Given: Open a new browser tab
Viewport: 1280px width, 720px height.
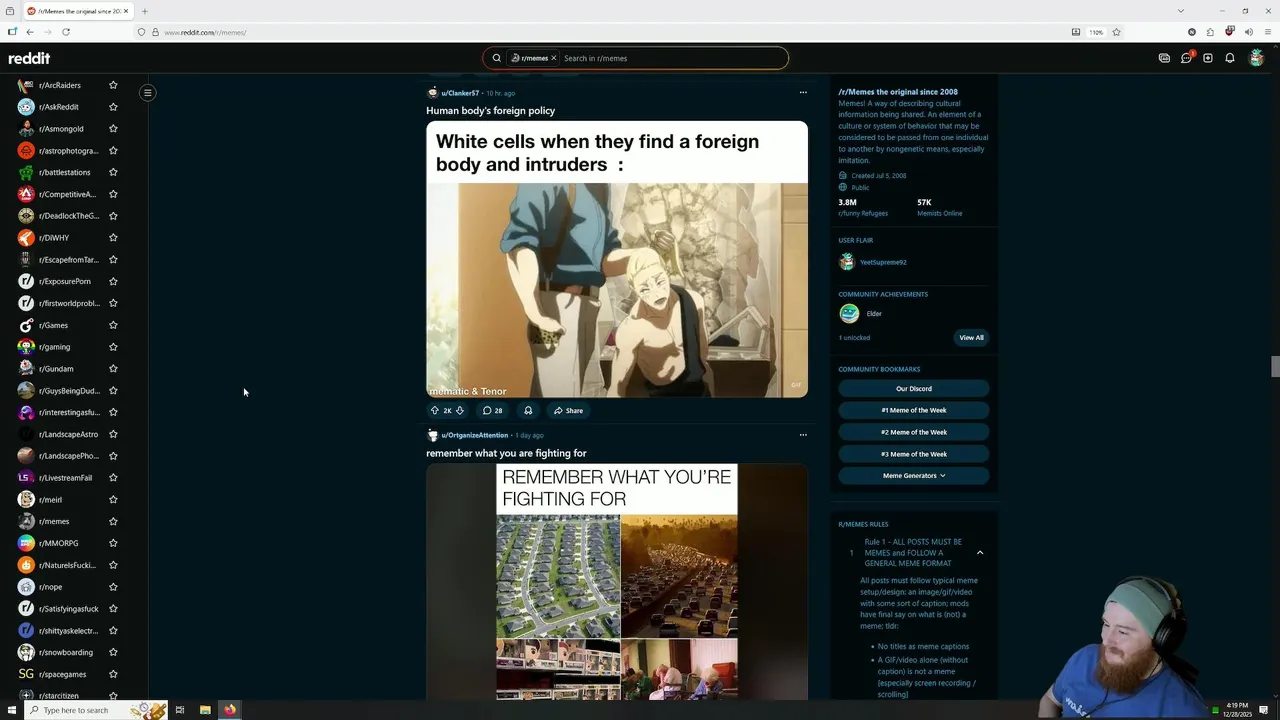Looking at the screenshot, I should click(x=145, y=11).
